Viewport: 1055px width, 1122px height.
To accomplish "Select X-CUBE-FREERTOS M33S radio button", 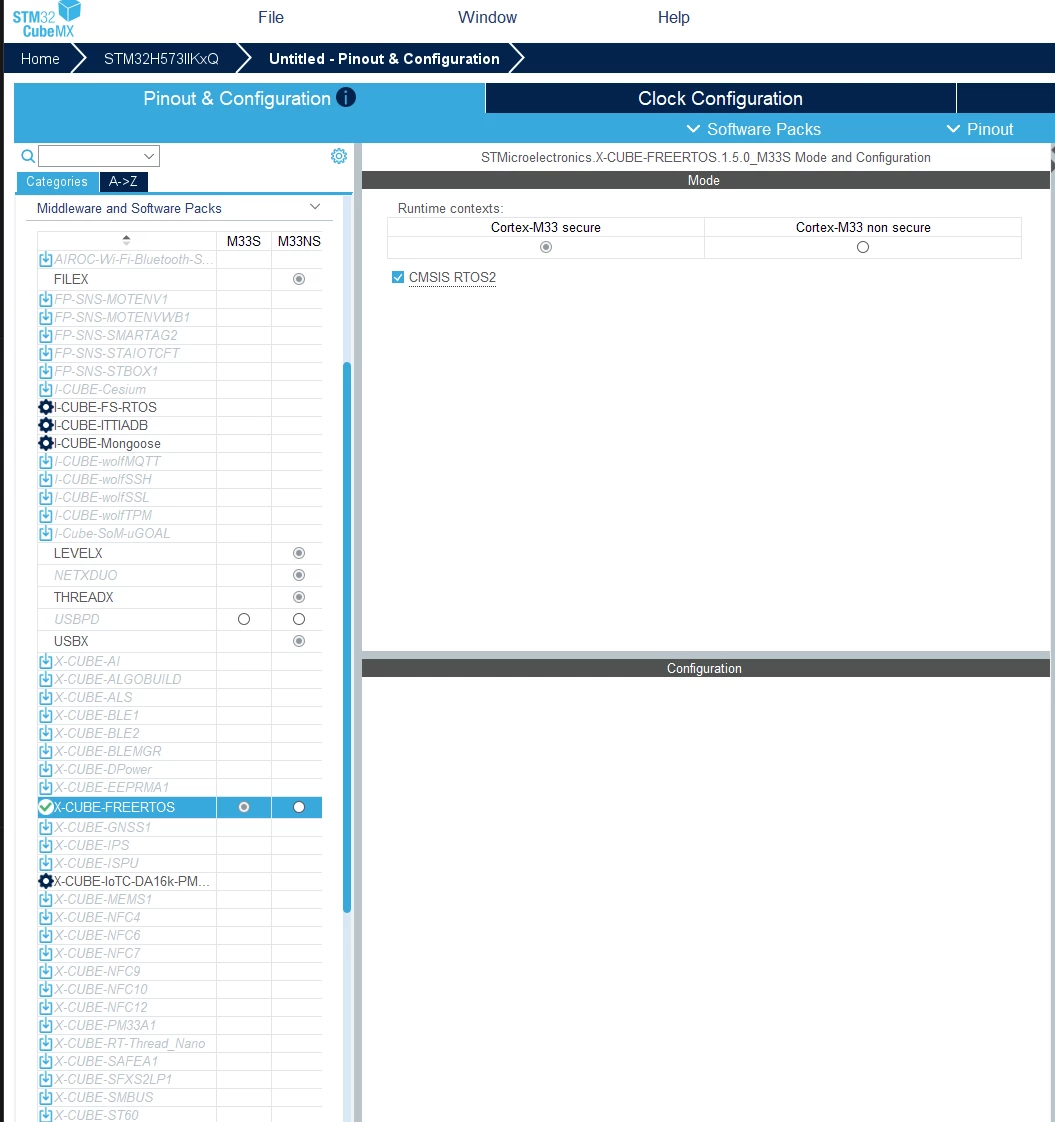I will [x=244, y=807].
